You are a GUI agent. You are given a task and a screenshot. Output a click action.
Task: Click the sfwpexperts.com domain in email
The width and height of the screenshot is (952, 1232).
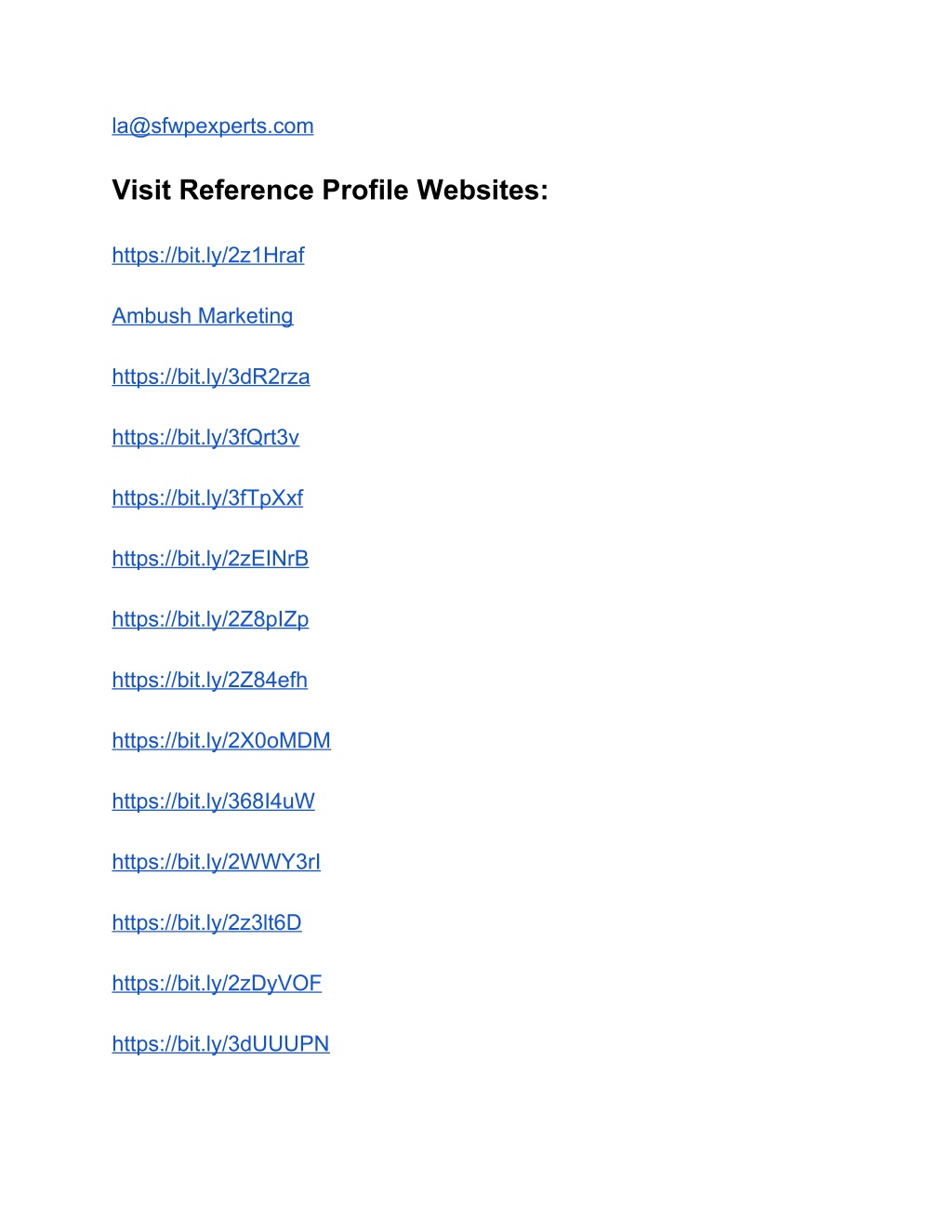point(232,126)
